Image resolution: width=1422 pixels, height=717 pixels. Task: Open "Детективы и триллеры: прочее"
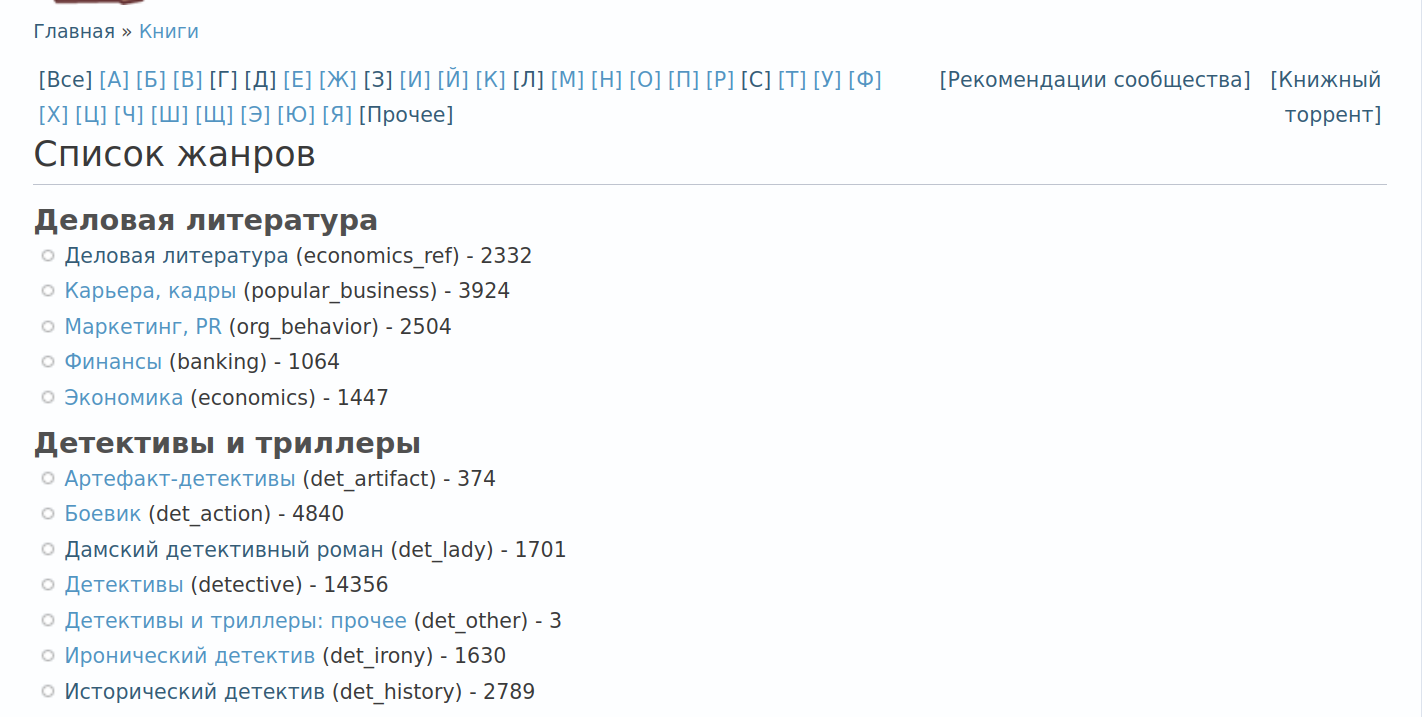tap(235, 620)
